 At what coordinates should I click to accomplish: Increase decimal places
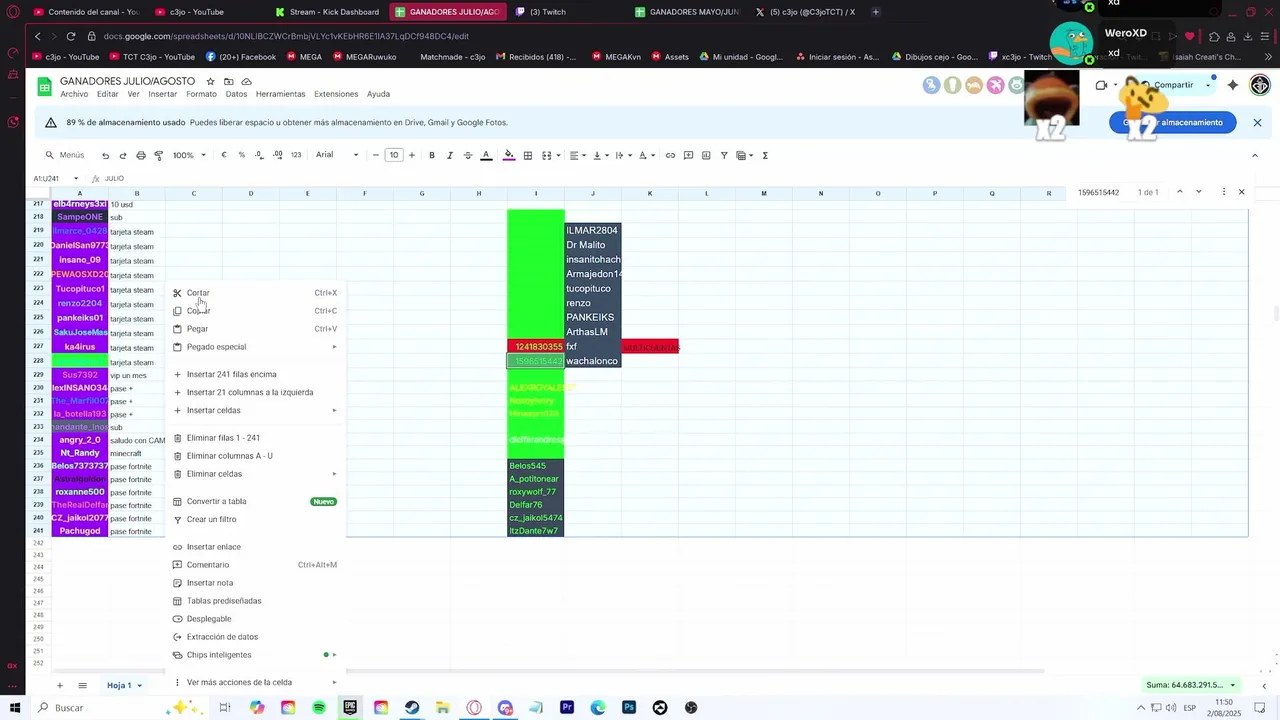tap(277, 155)
